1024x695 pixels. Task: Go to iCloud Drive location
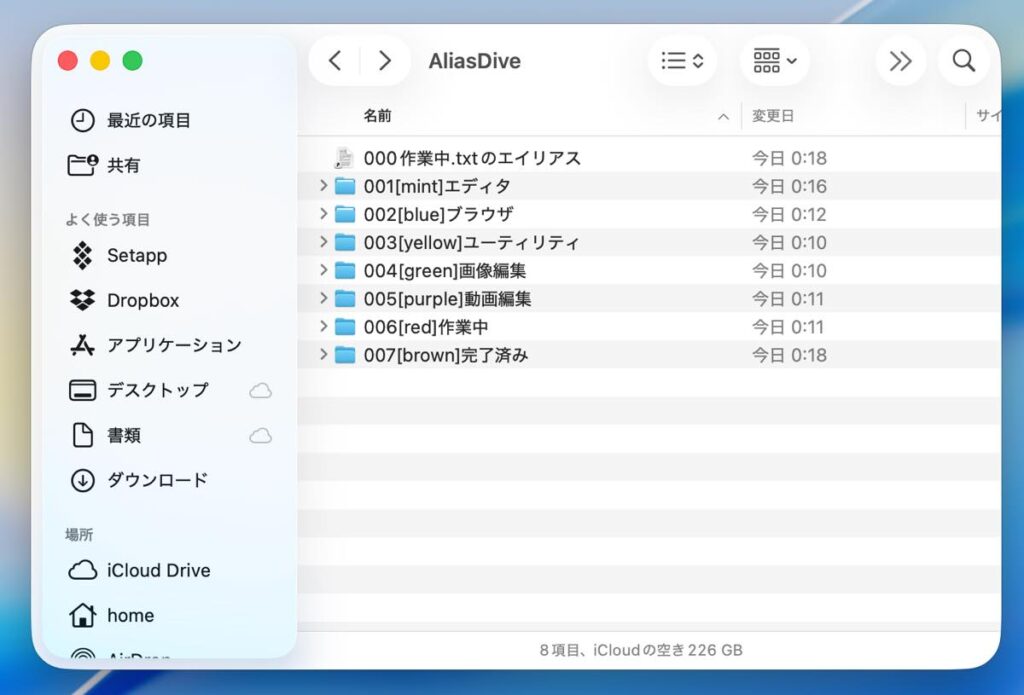tap(158, 570)
